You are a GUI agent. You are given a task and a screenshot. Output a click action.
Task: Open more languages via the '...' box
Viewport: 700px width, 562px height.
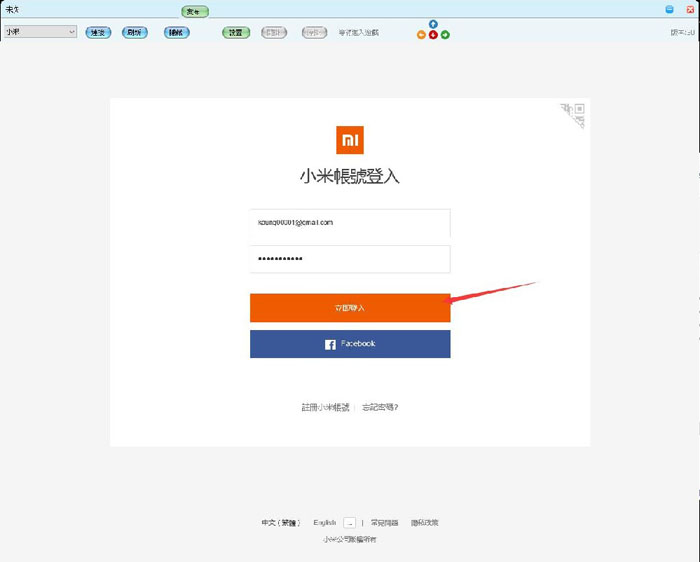click(x=350, y=523)
